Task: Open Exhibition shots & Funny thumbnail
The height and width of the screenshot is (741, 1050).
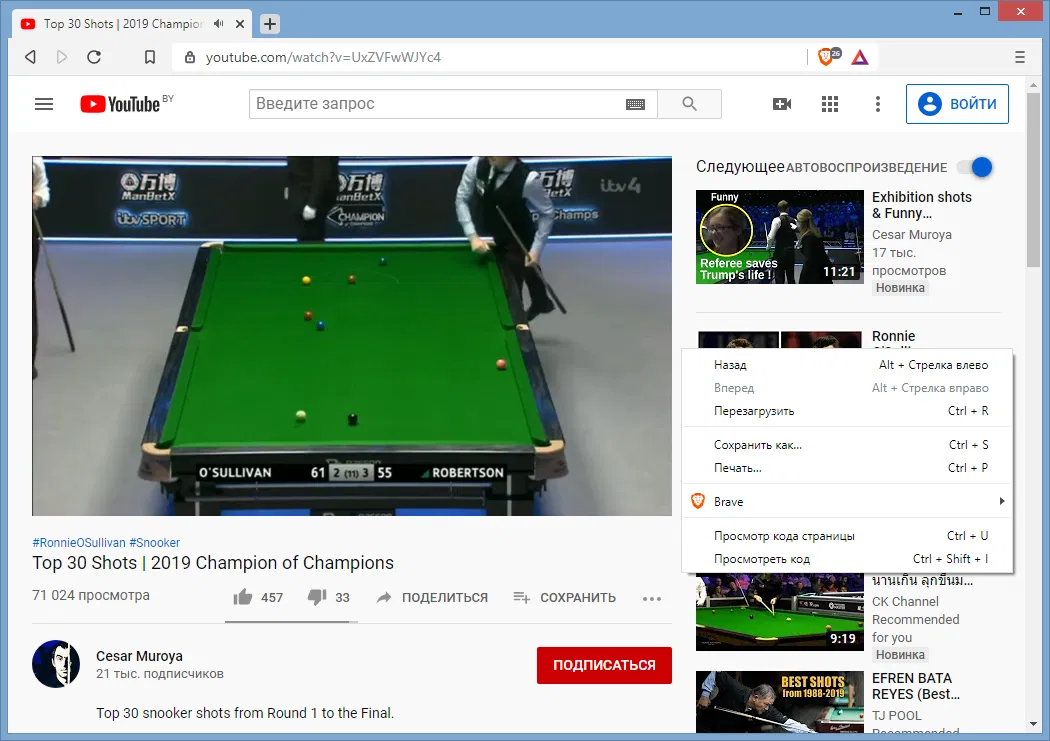Action: tap(779, 237)
